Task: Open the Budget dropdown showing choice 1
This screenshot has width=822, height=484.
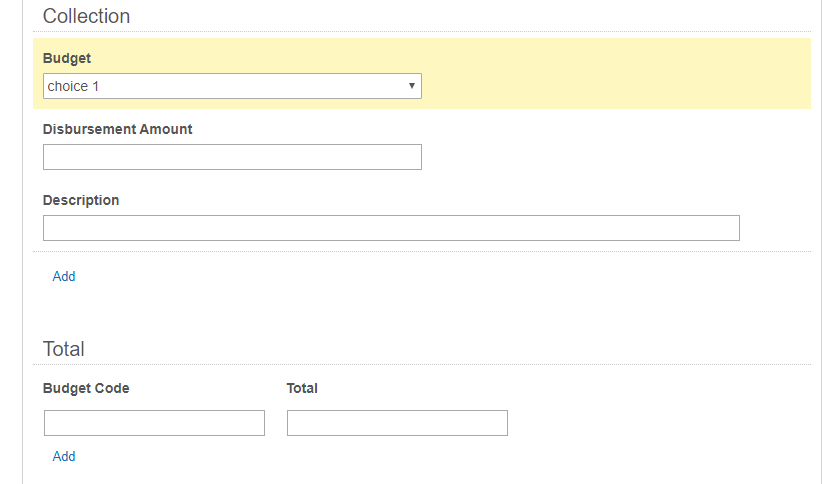Action: [x=232, y=86]
